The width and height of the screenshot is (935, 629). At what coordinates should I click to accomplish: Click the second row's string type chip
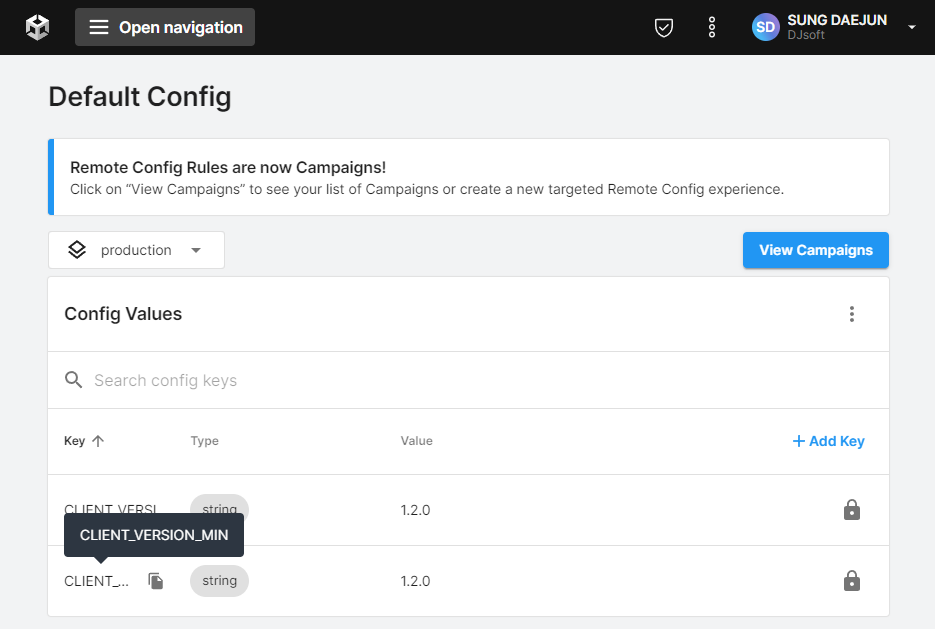(219, 581)
